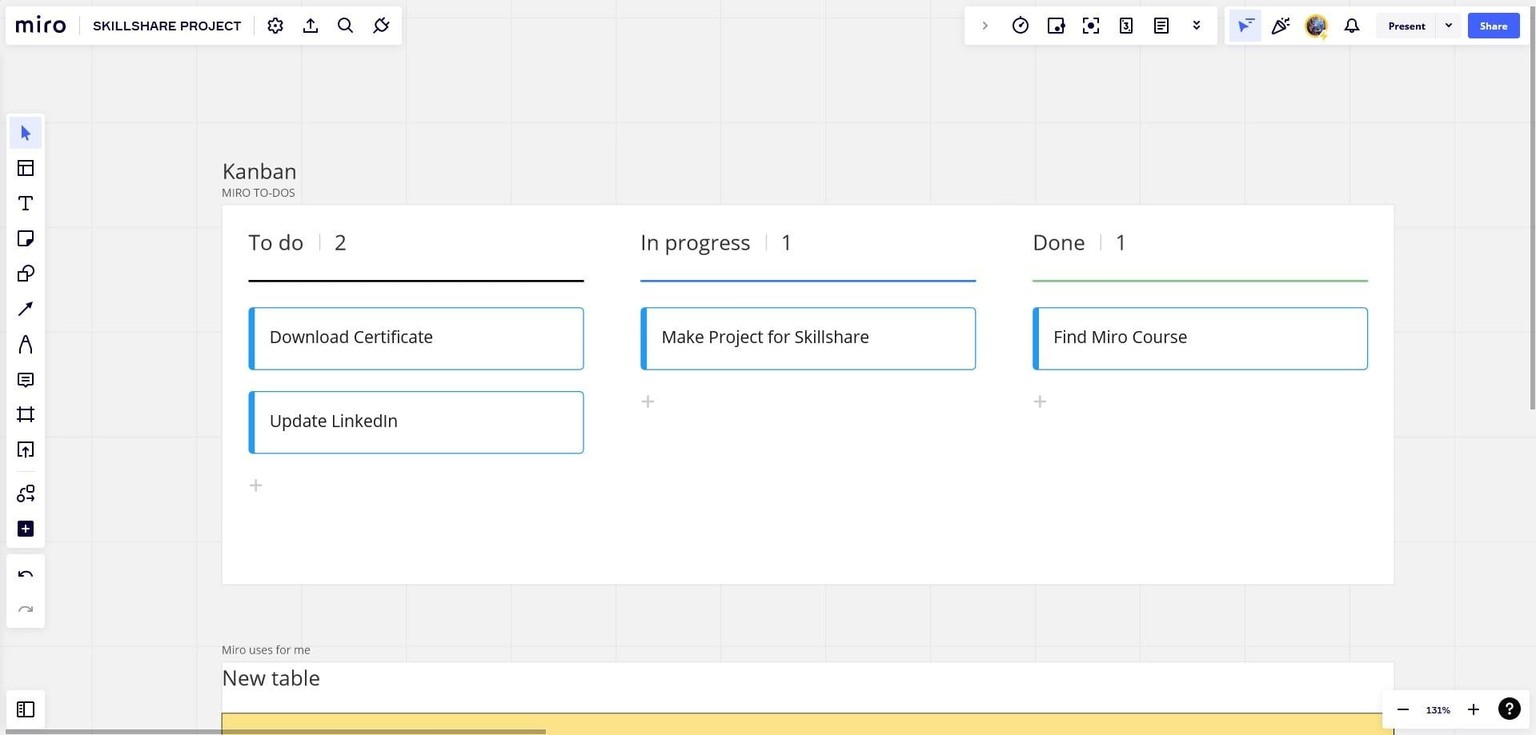Add a card to To do column
1536x735 pixels.
(256, 485)
